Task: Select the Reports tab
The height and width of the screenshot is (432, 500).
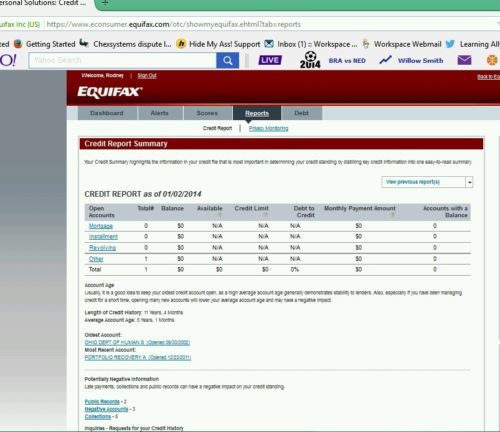Action: click(257, 113)
